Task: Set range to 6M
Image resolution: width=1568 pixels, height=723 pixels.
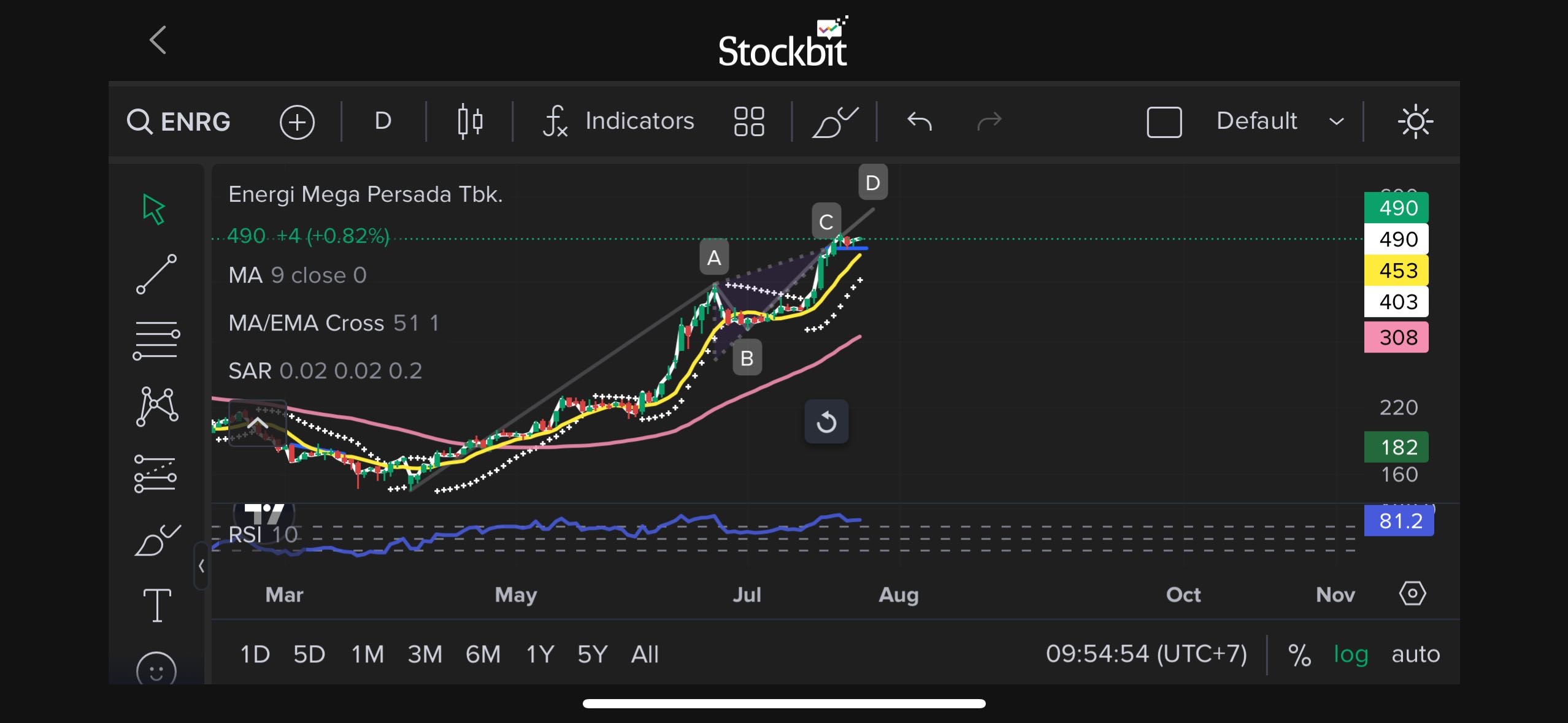Action: pos(483,654)
